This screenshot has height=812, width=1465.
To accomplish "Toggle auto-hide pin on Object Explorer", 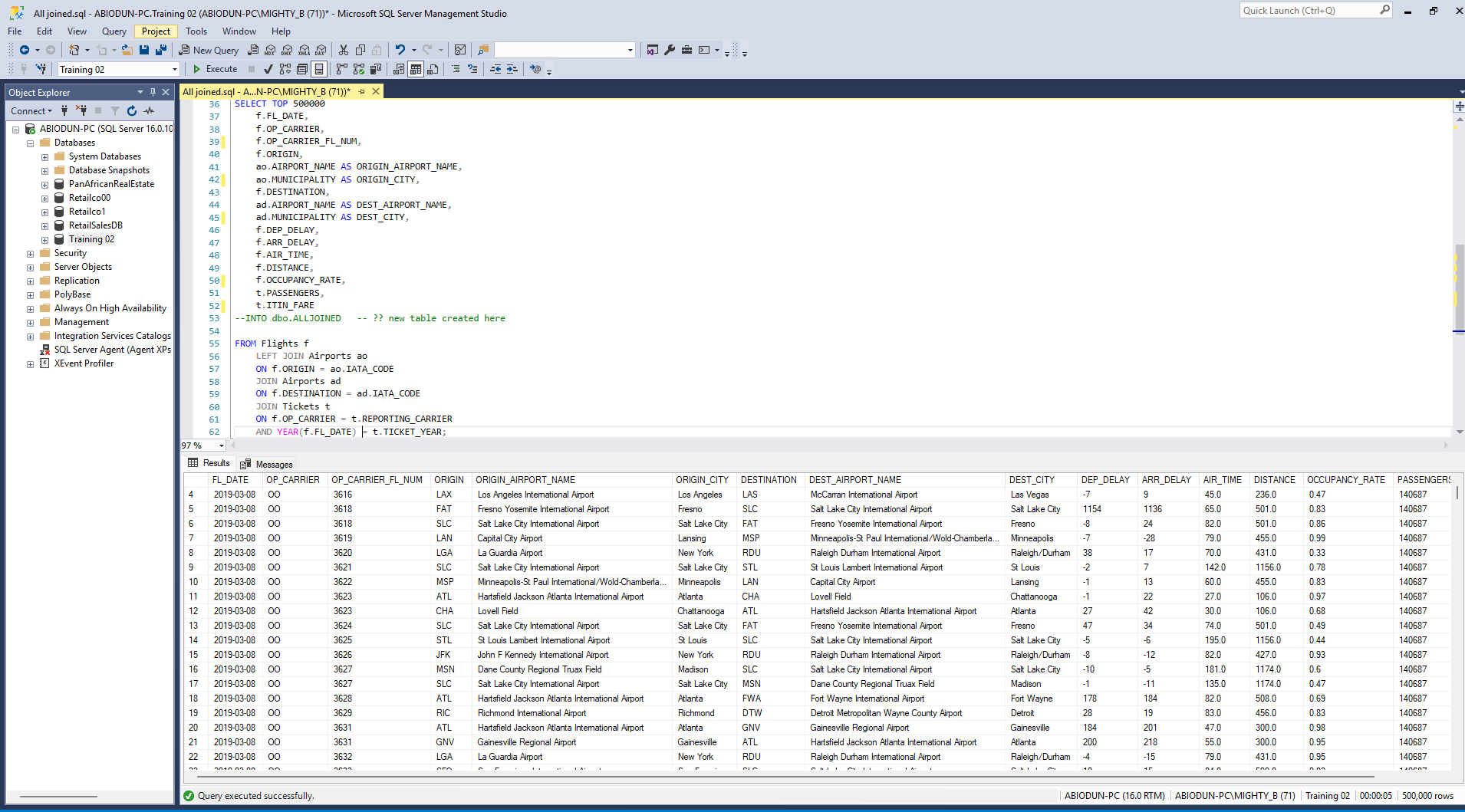I will [153, 92].
